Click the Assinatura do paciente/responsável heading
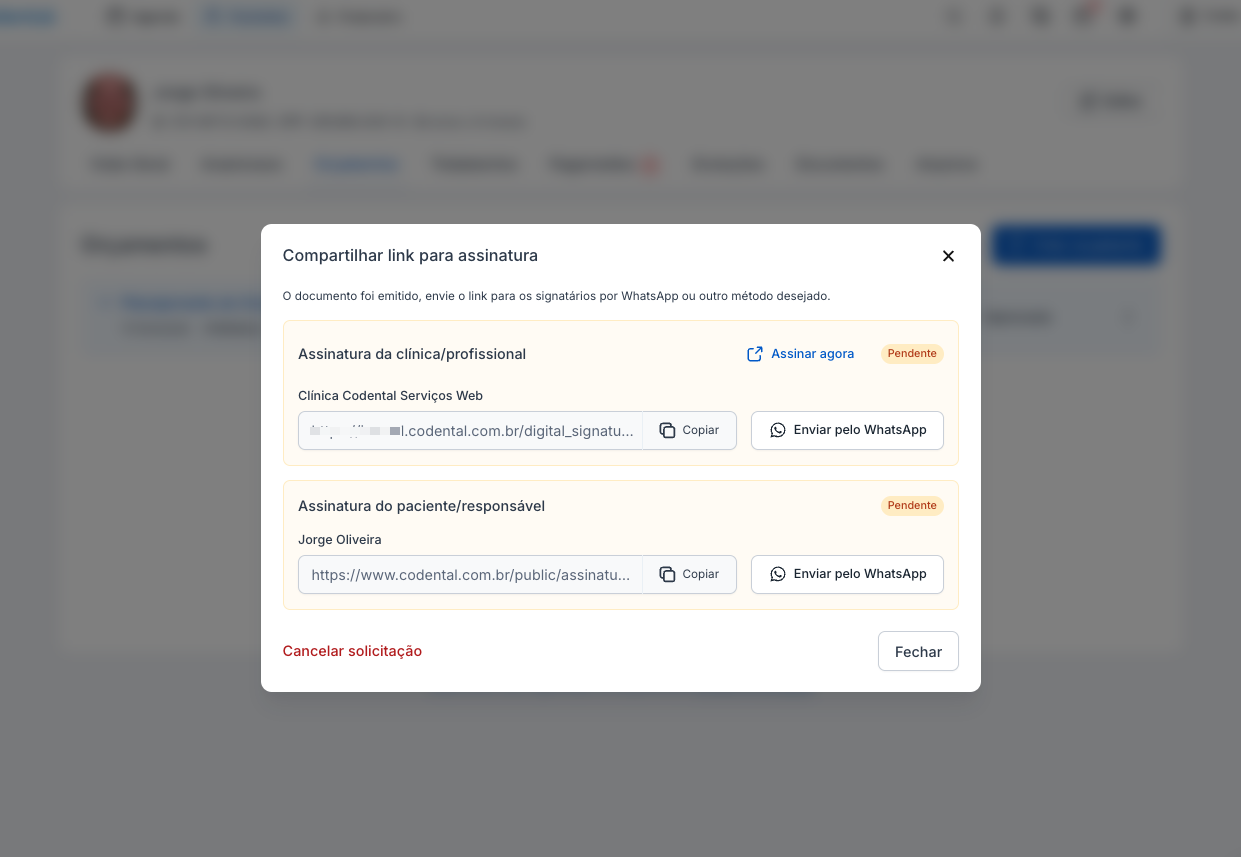Screen dimensions: 1241x857 (x=421, y=506)
